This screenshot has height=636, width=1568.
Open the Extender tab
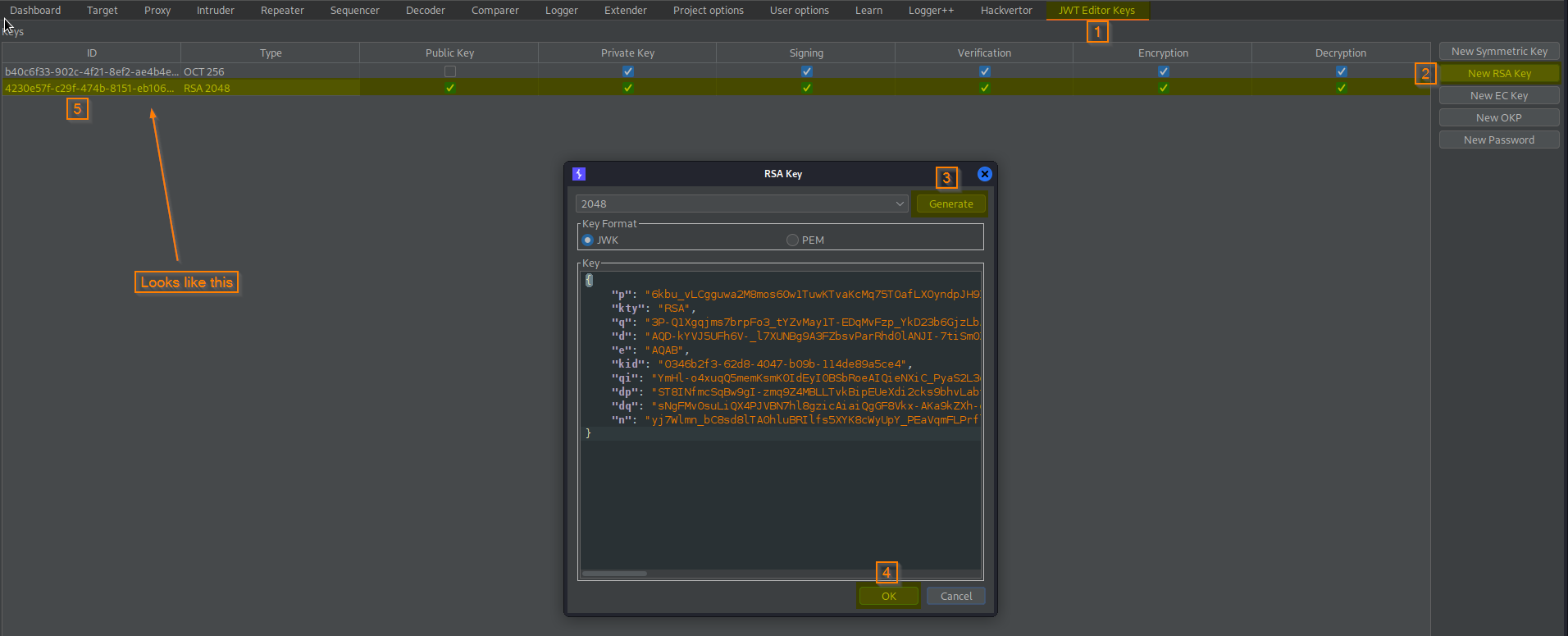click(626, 11)
